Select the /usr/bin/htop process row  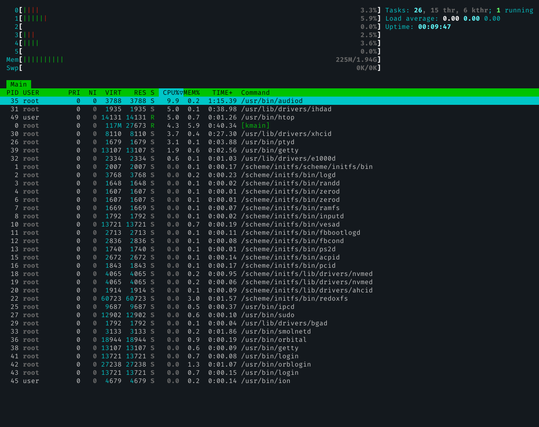pos(270,117)
